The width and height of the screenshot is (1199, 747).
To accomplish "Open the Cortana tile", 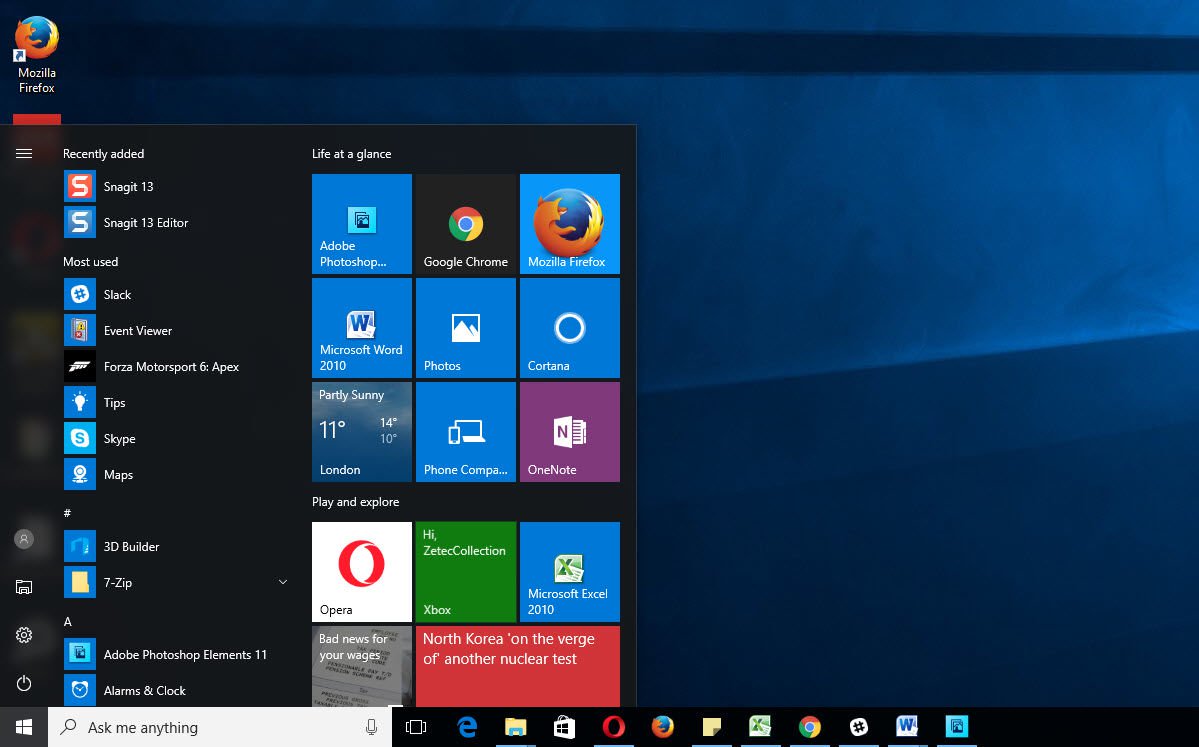I will 569,328.
